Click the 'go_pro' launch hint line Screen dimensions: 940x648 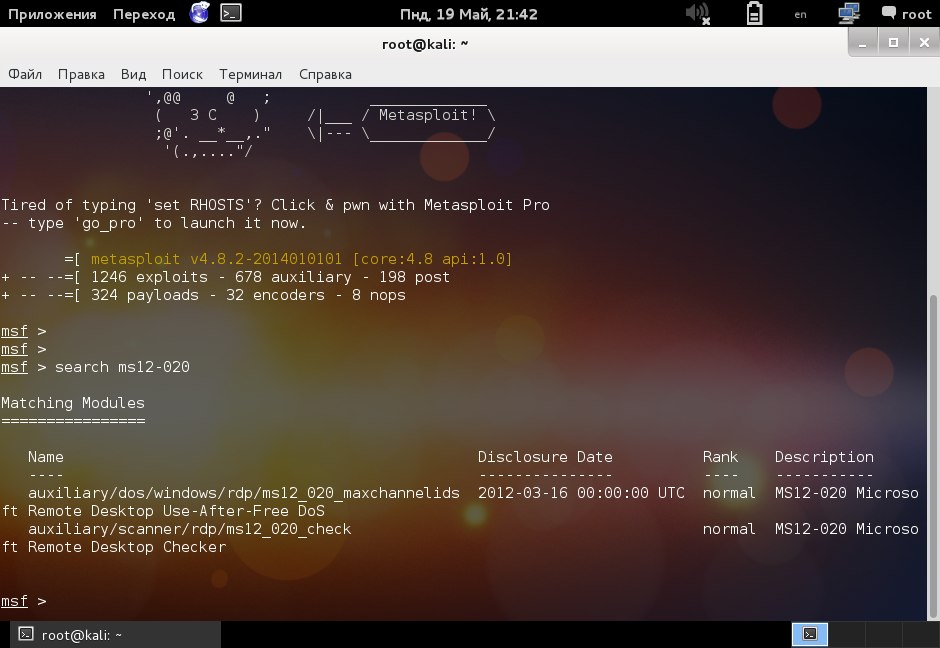153,223
